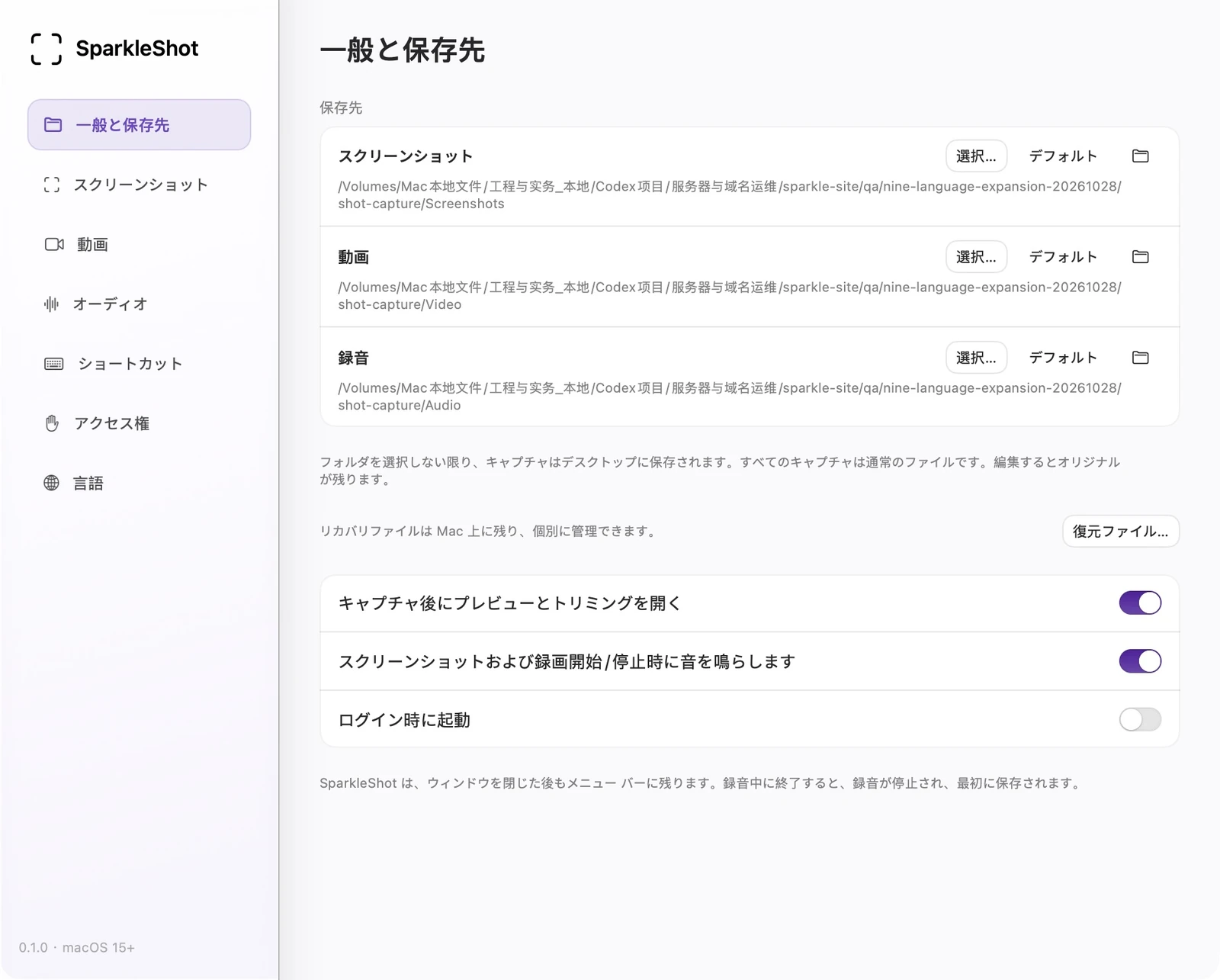Image resolution: width=1220 pixels, height=980 pixels.
Task: Turn off the capture sound toggle
Action: click(1140, 661)
